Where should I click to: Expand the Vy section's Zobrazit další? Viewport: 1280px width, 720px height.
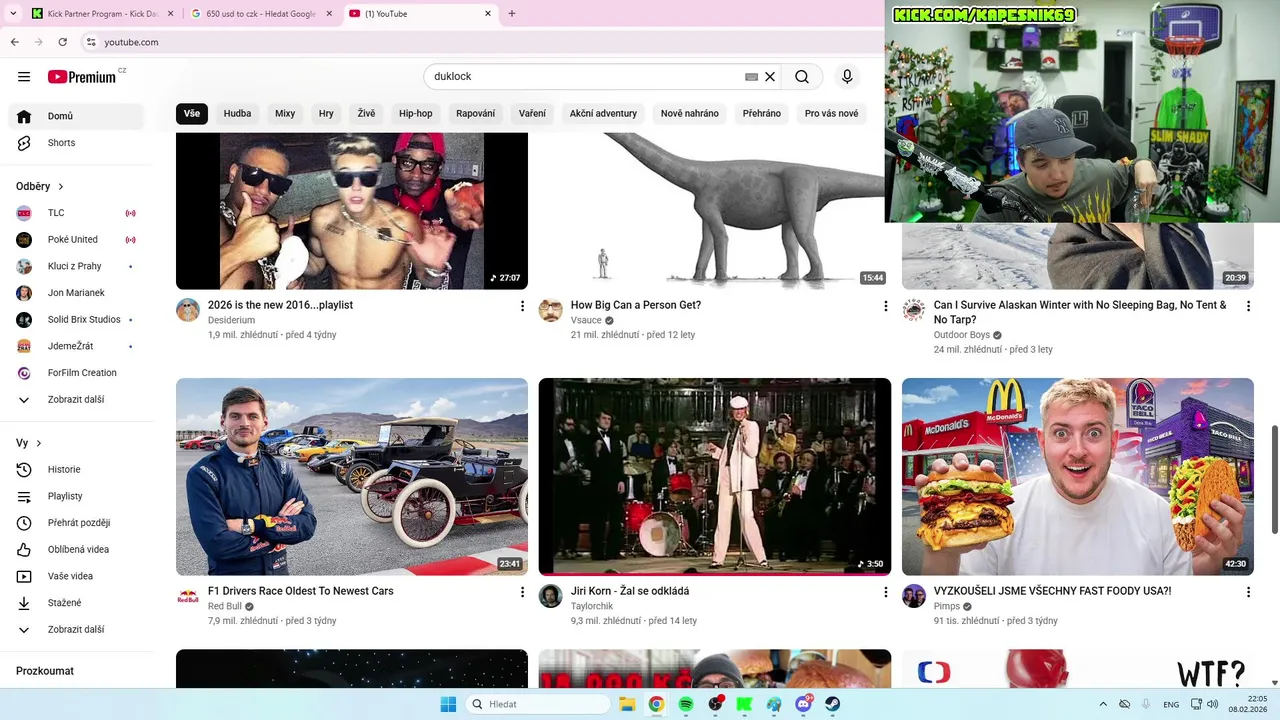click(x=76, y=630)
